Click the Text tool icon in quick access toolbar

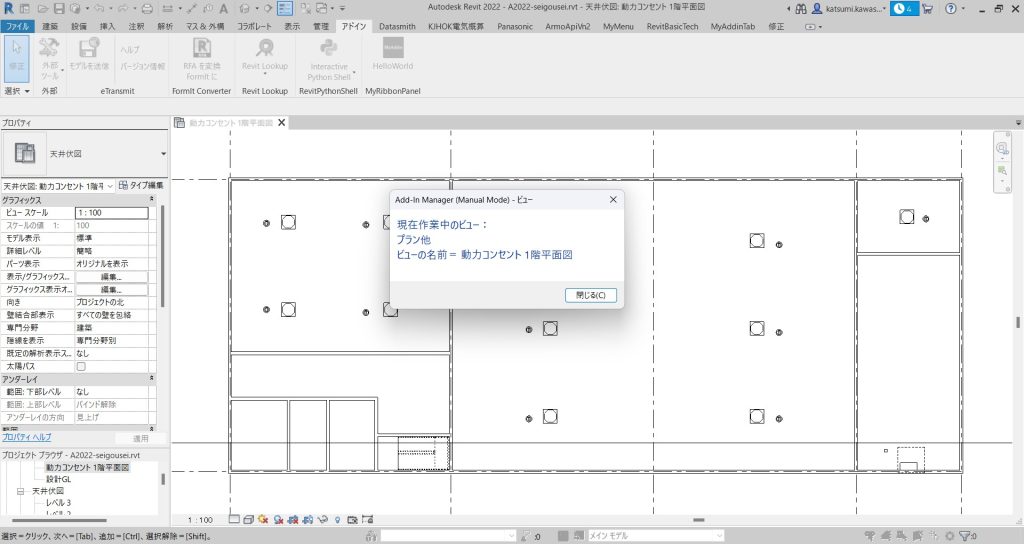coord(220,8)
